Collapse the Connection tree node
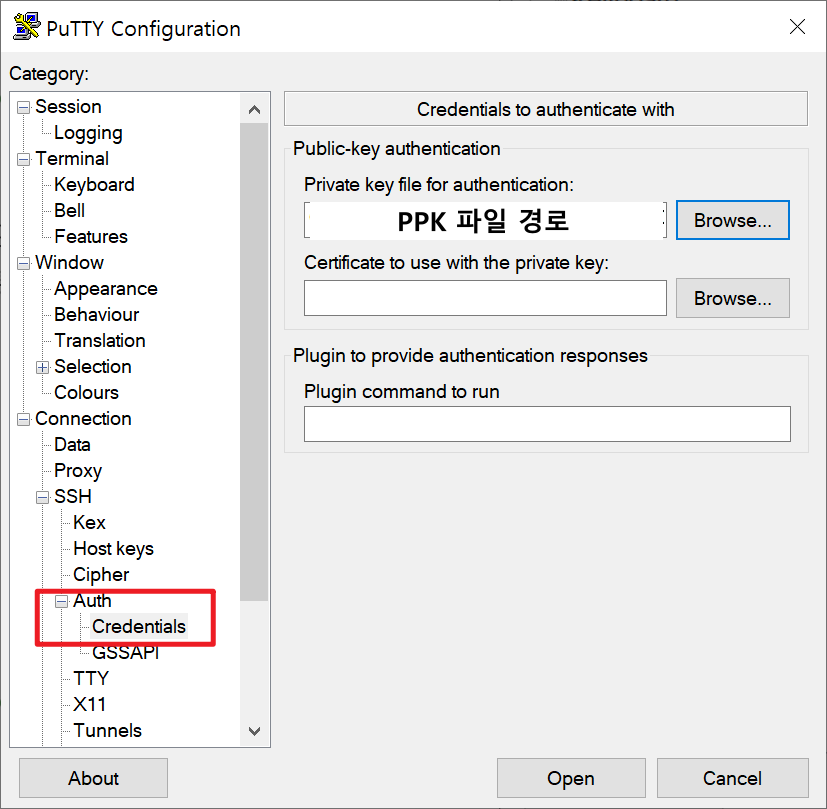This screenshot has height=809, width=827. point(23,419)
